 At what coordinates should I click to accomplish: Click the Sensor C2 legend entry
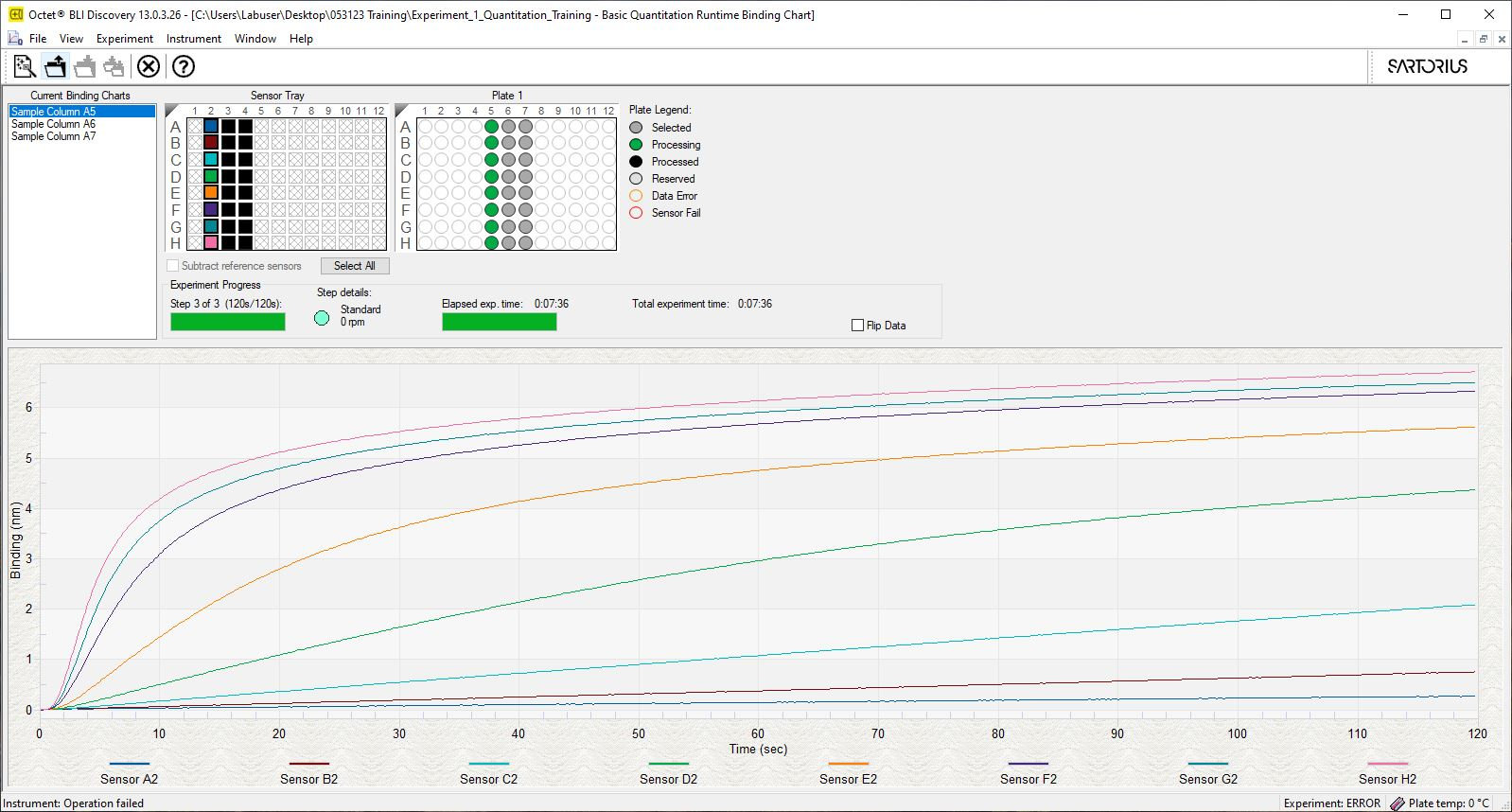(x=488, y=772)
